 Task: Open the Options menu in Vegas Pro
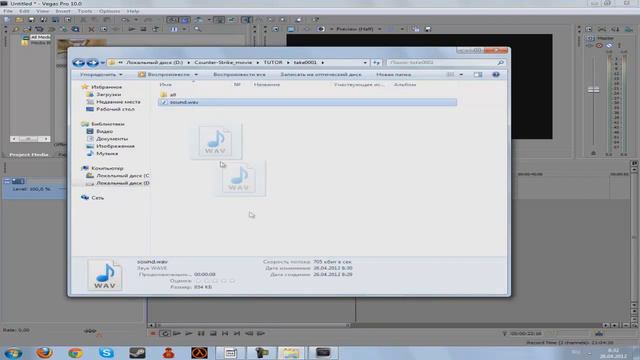109,11
